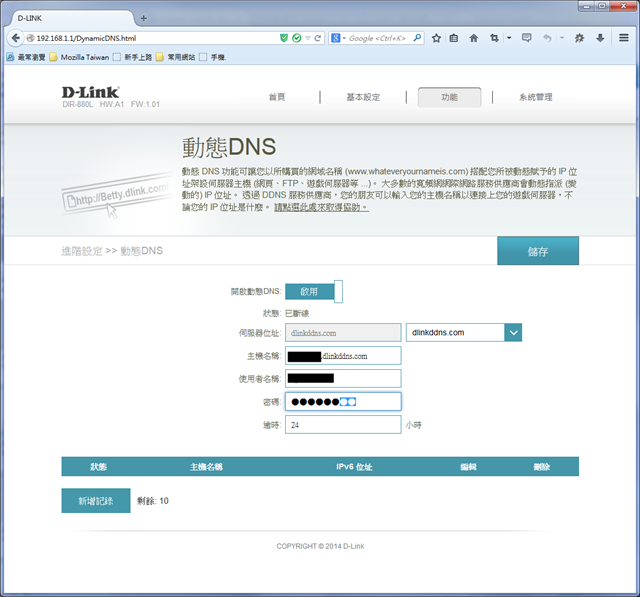Click the green shield icon in address bar
Image resolution: width=640 pixels, height=597 pixels.
coord(284,38)
